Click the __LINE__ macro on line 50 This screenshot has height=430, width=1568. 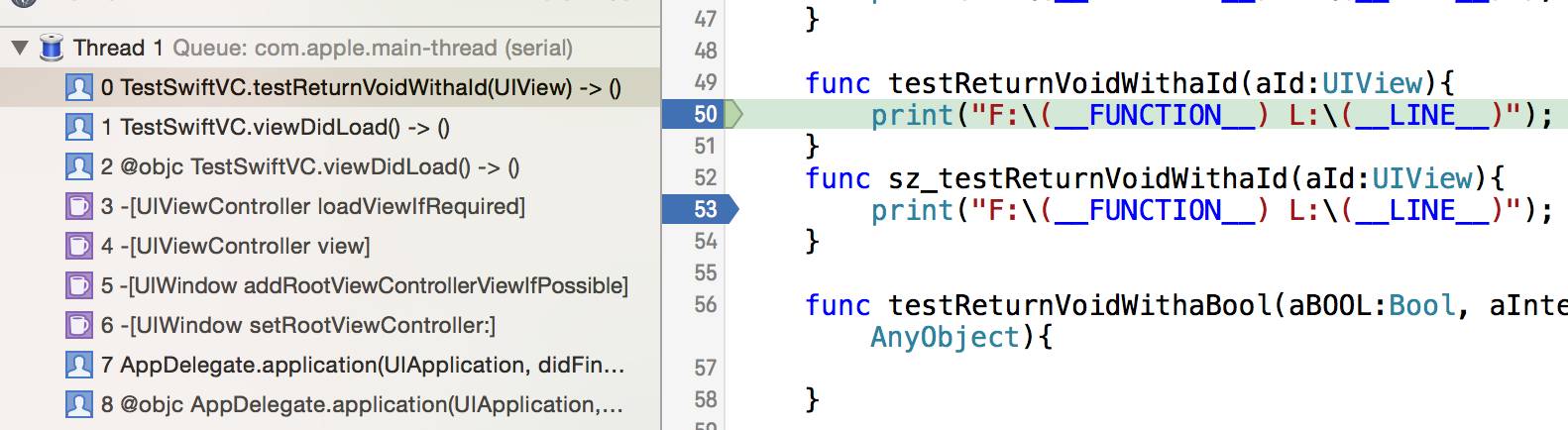pyautogui.click(x=1422, y=115)
